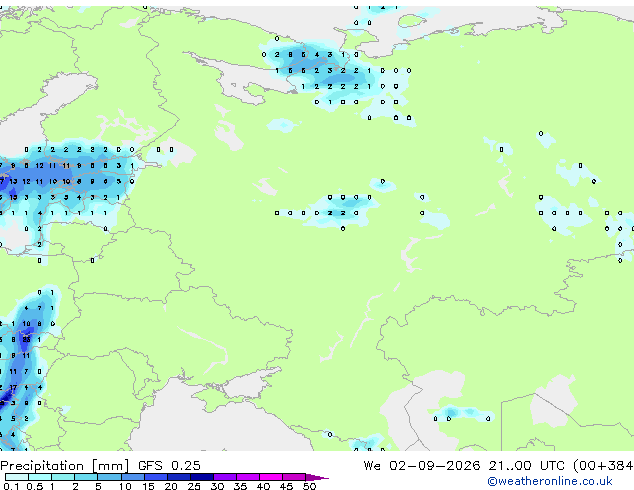Click the '21..00 UTC' time text
This screenshot has height=490, width=634.
(x=526, y=466)
